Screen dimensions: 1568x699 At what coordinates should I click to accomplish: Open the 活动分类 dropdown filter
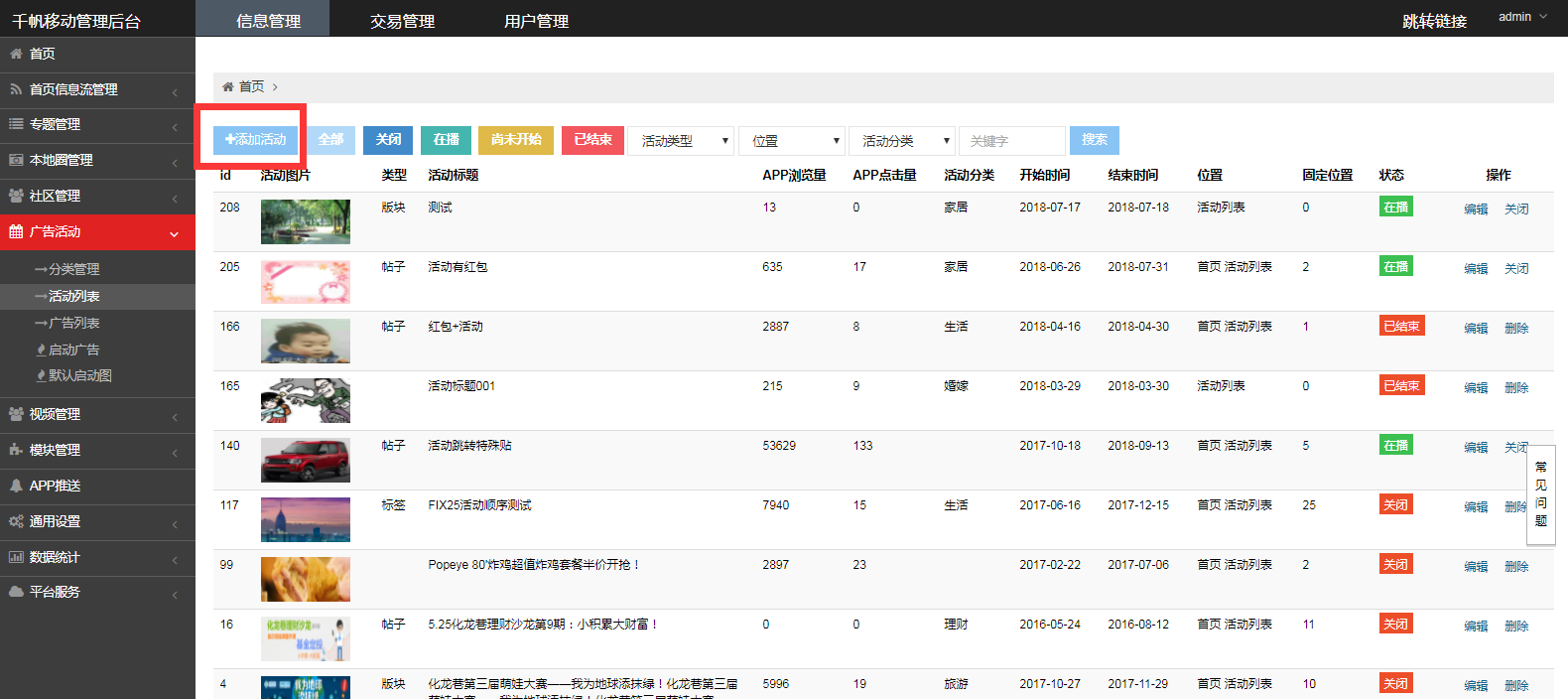tap(901, 141)
